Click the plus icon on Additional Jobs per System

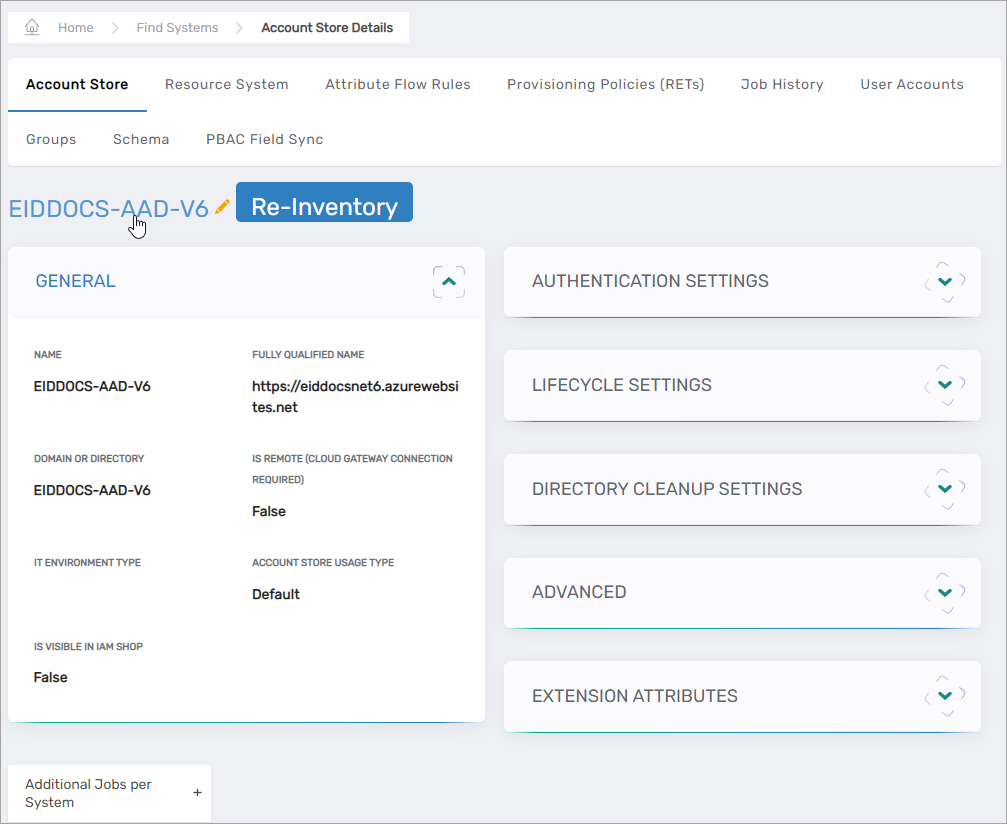pyautogui.click(x=197, y=793)
